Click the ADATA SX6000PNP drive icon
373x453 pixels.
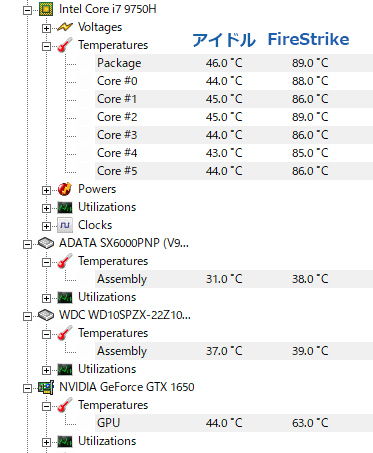click(46, 243)
